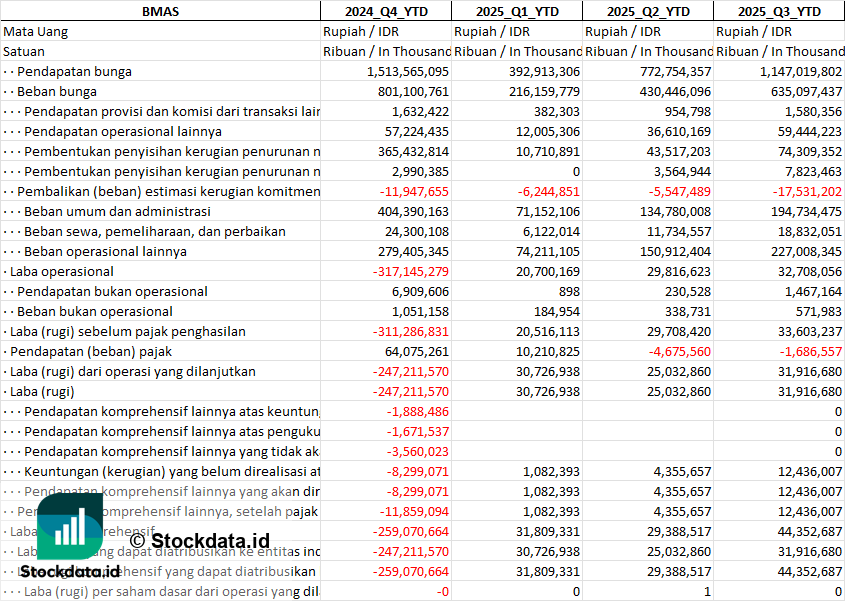This screenshot has width=845, height=601.
Task: Click the Mata Uang label cell
Action: (36, 32)
